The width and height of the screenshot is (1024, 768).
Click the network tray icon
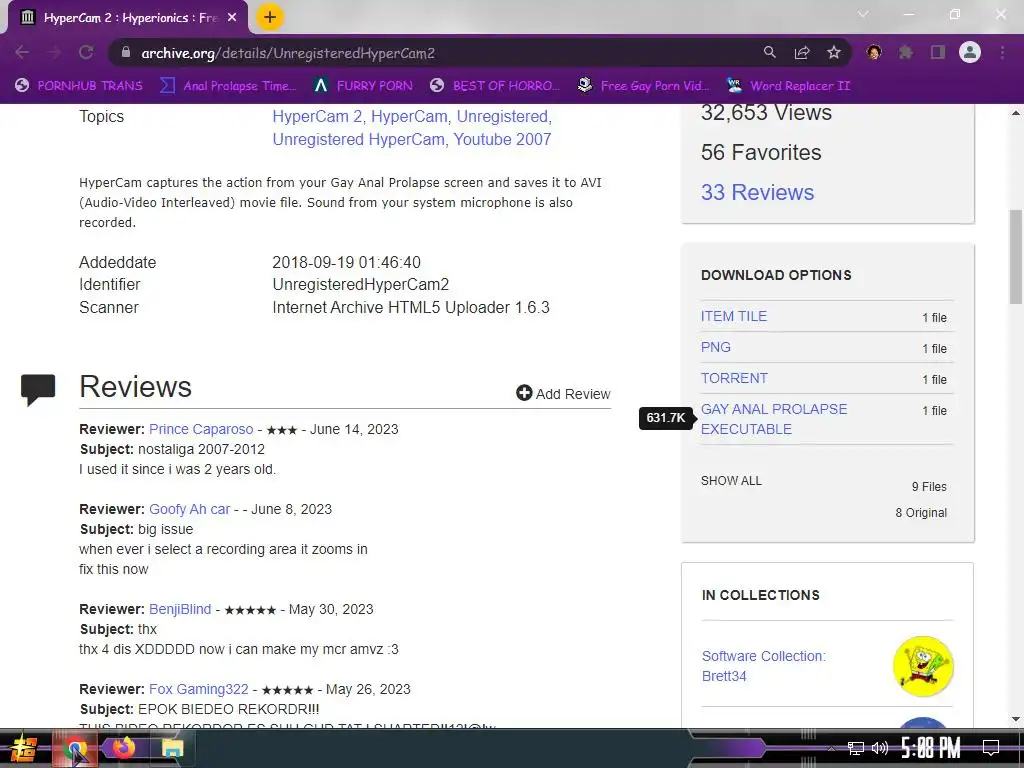click(856, 748)
